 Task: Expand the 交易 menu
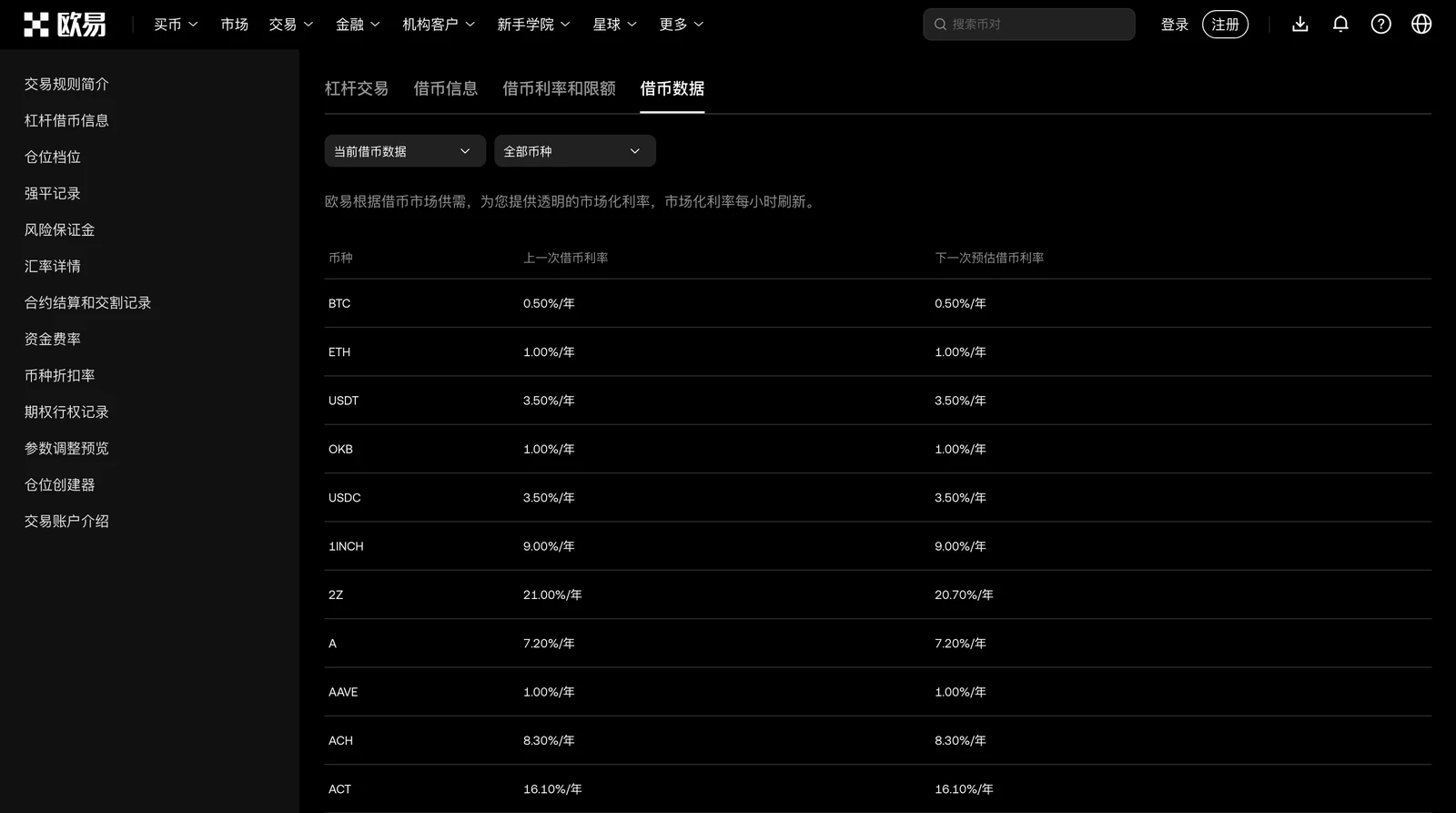[291, 25]
